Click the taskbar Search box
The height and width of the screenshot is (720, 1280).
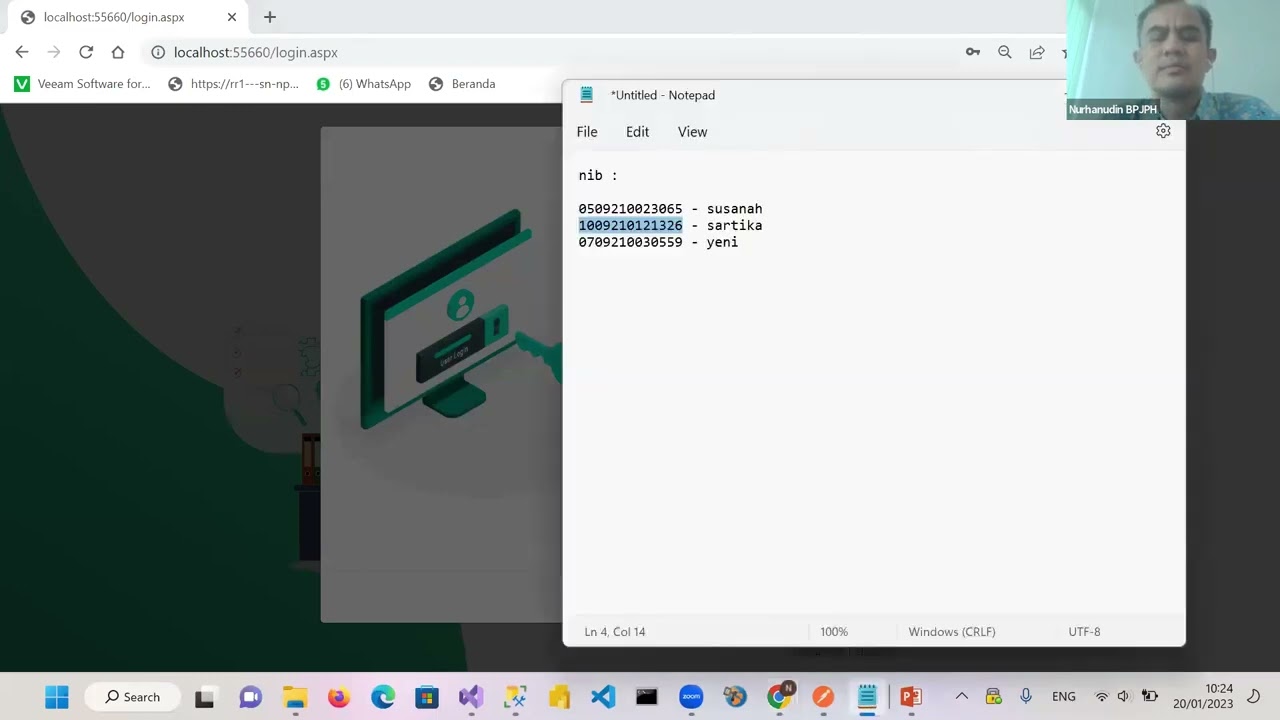click(x=132, y=697)
